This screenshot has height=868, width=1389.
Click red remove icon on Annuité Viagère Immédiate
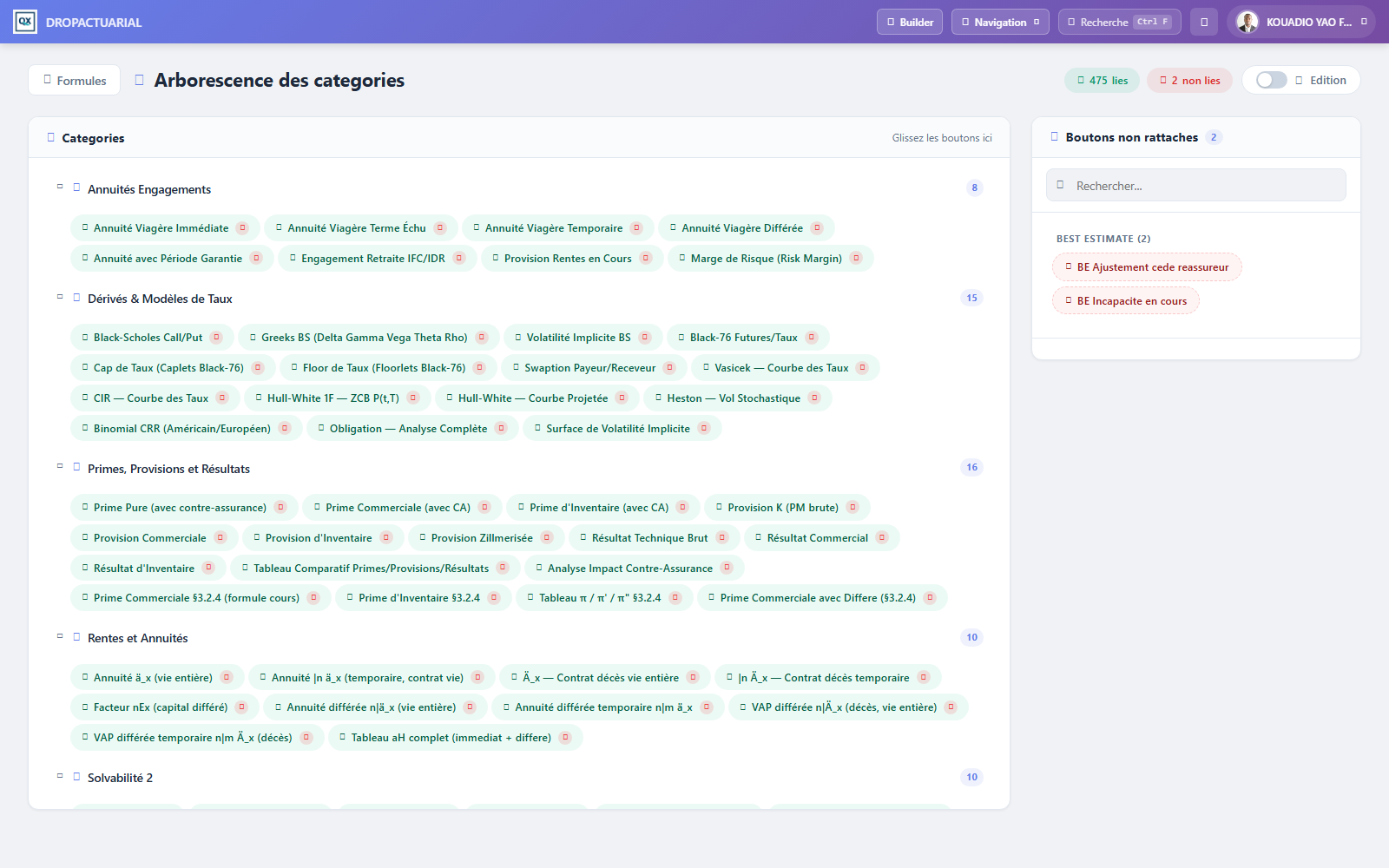pos(243,228)
